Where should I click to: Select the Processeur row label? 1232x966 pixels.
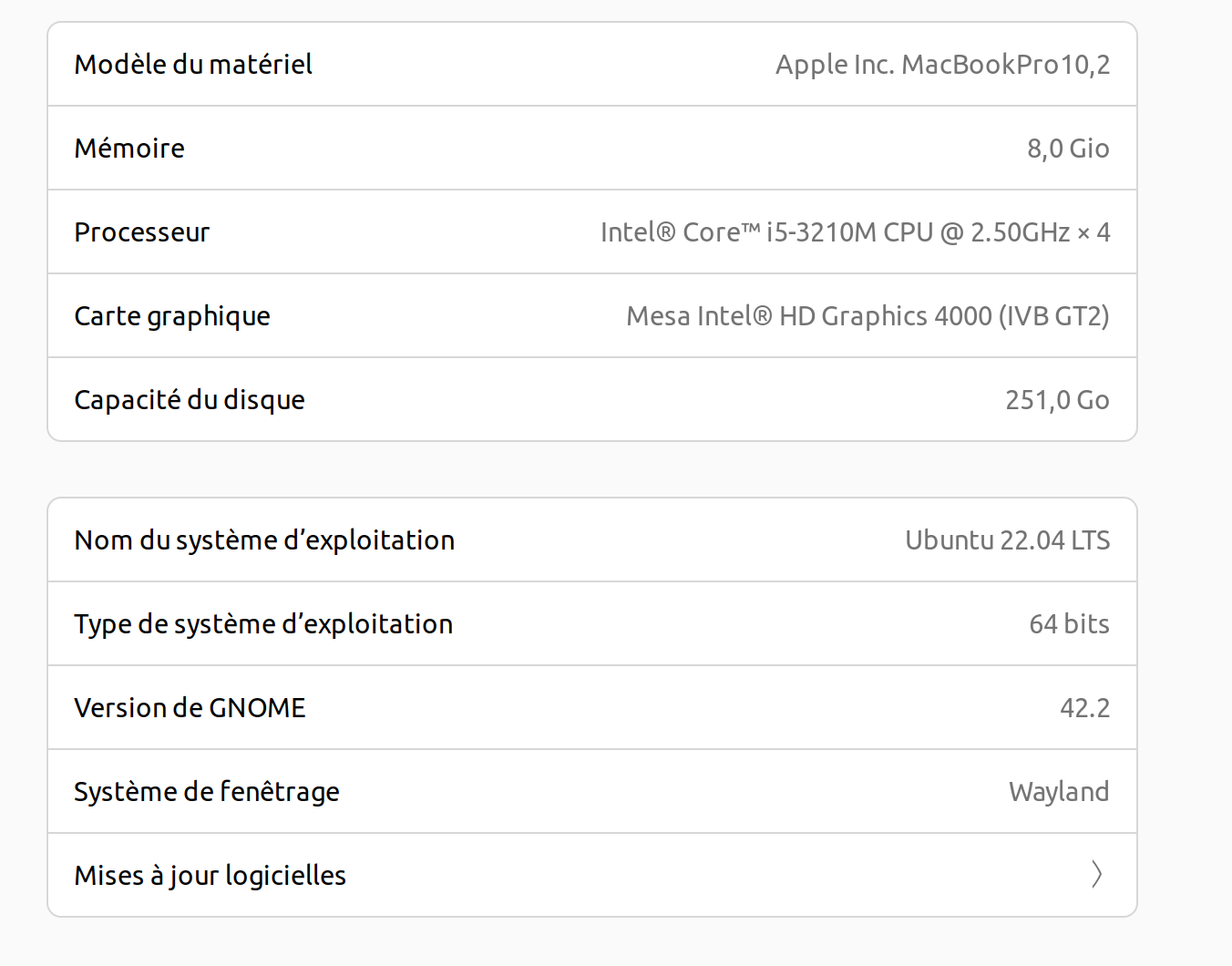142,232
